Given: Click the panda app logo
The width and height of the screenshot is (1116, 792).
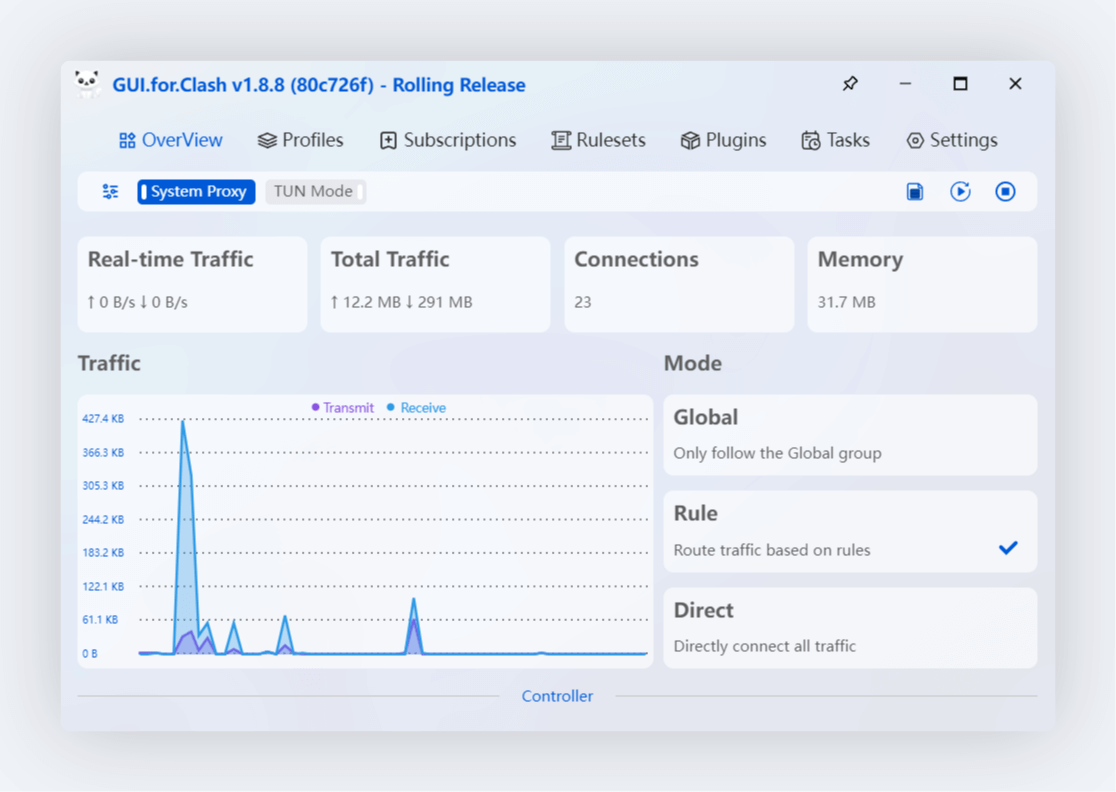Looking at the screenshot, I should 88,84.
